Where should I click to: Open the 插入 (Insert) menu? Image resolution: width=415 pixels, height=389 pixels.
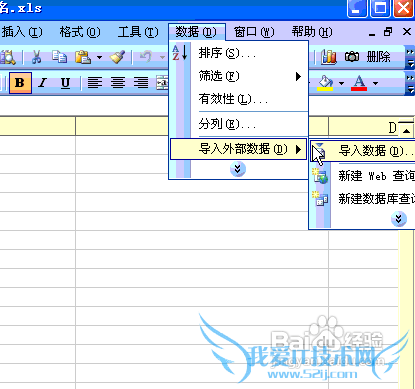(22, 32)
